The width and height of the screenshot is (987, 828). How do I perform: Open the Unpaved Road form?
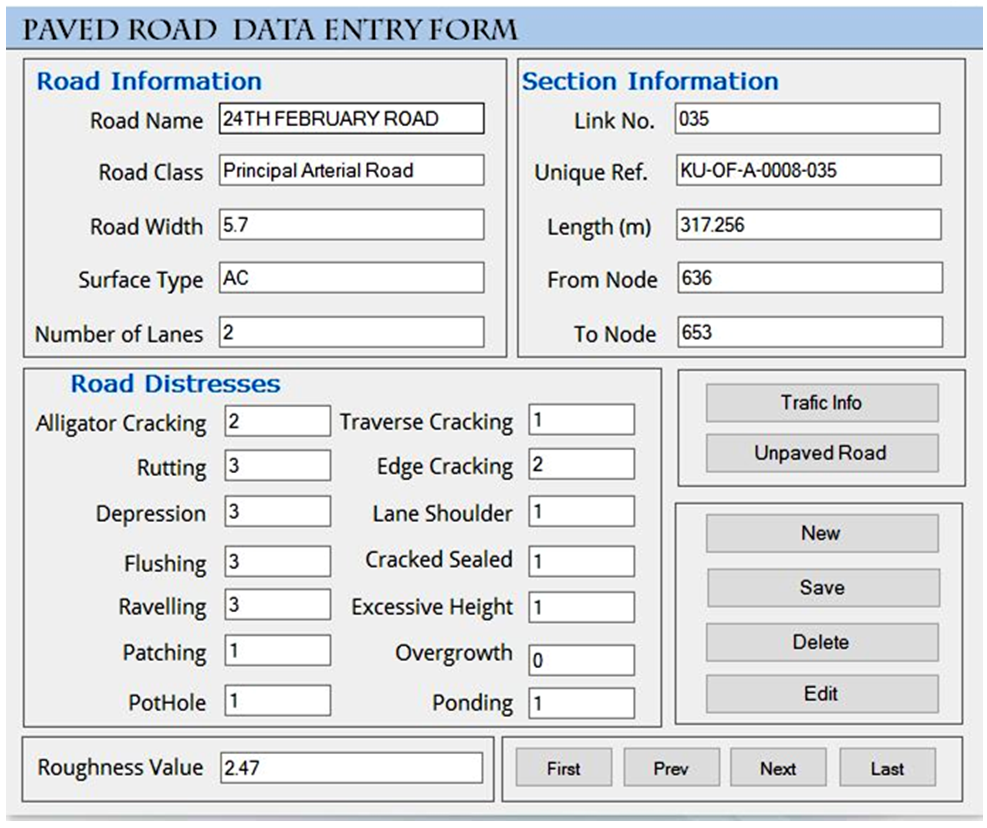pos(821,453)
